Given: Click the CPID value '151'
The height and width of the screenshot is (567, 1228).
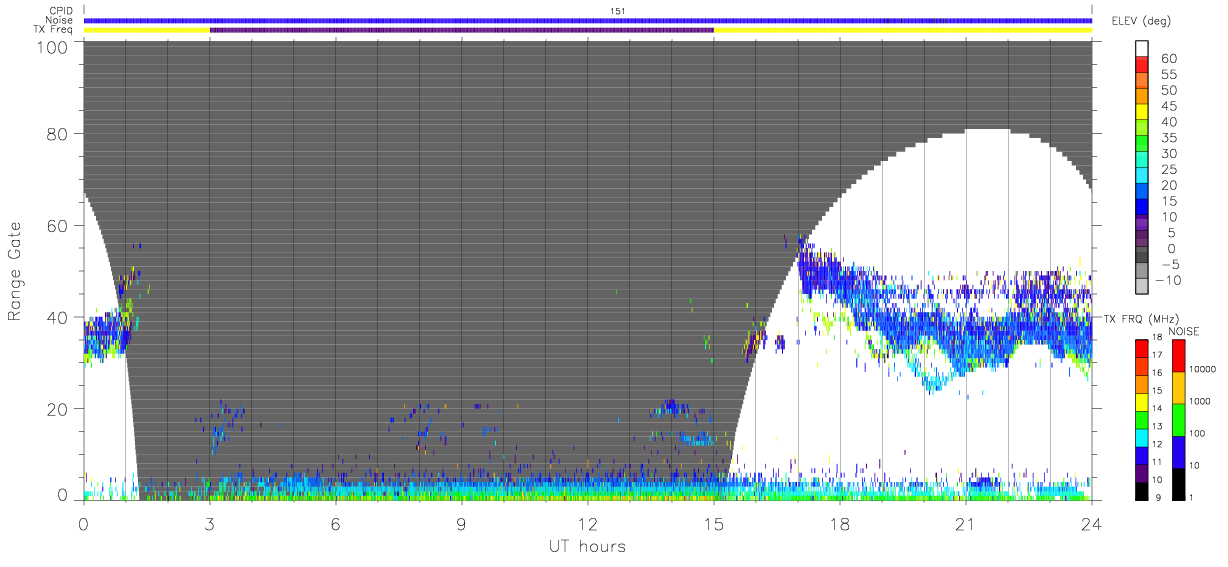Looking at the screenshot, I should [x=619, y=10].
